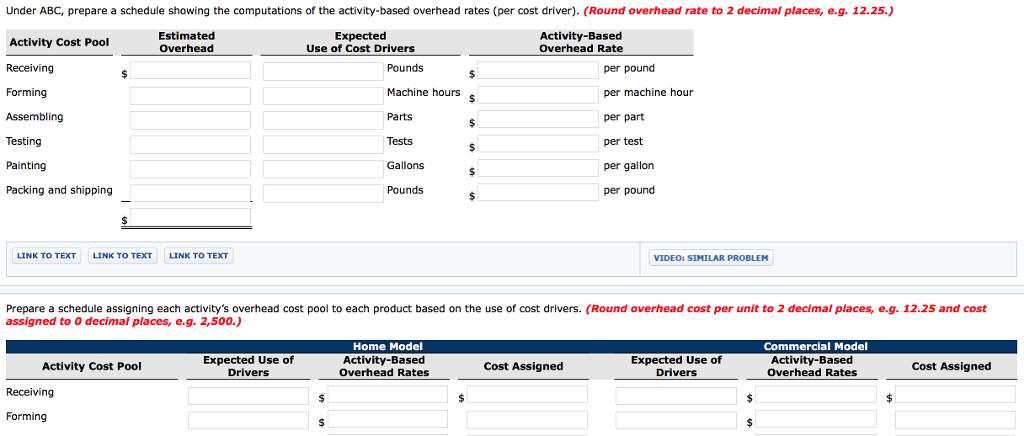This screenshot has width=1024, height=436.
Task: Click the Expected Use of Cost Drivers header
Action: 360,42
